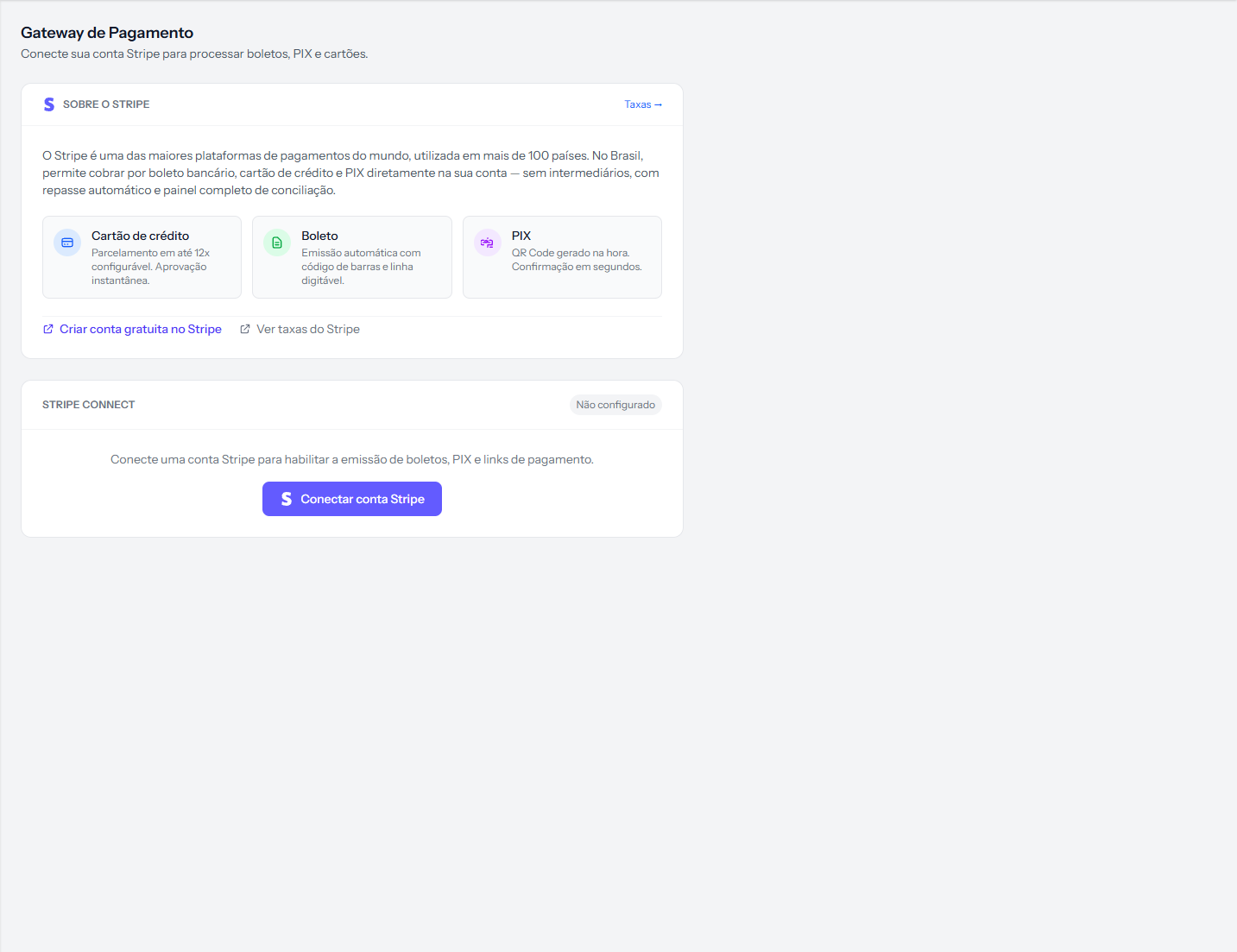Click the STRIPE CONNECT section title
The height and width of the screenshot is (952, 1237).
89,405
